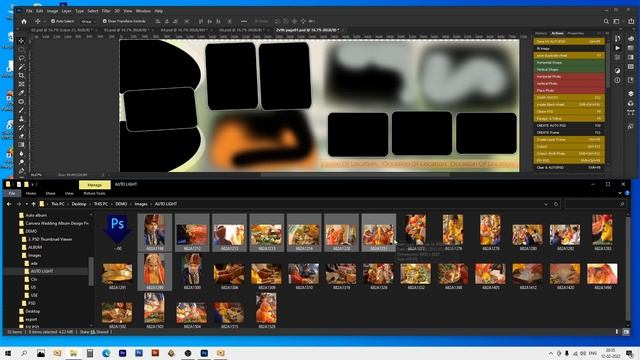This screenshot has height=360, width=640.
Task: Expand the Explorer address bar history dropdown
Action: click(x=546, y=204)
